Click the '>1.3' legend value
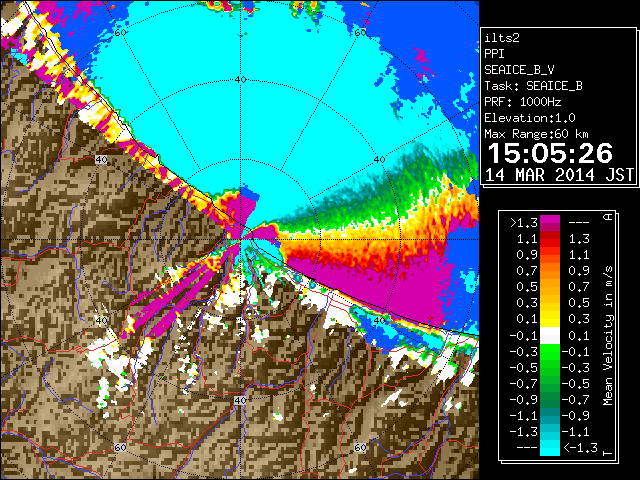Viewport: 640px width, 480px height. tap(524, 223)
